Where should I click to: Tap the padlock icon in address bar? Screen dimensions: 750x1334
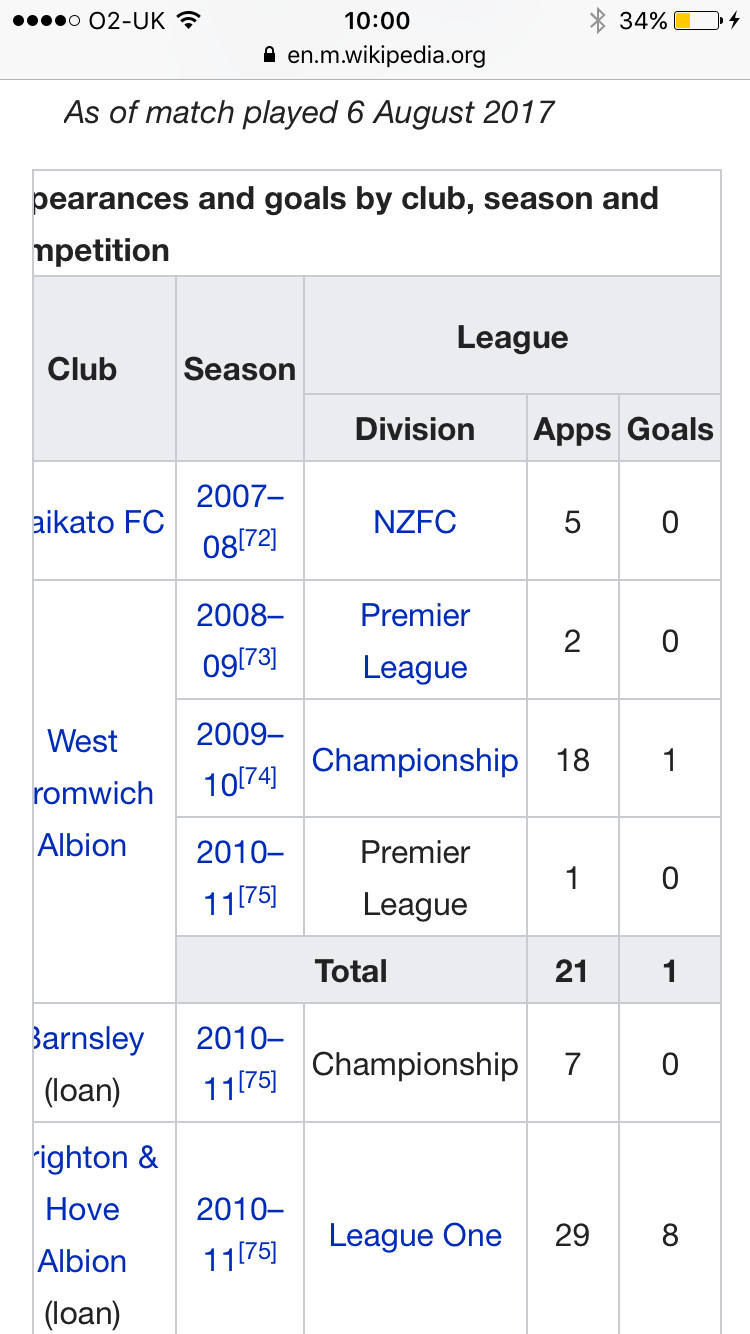click(268, 55)
